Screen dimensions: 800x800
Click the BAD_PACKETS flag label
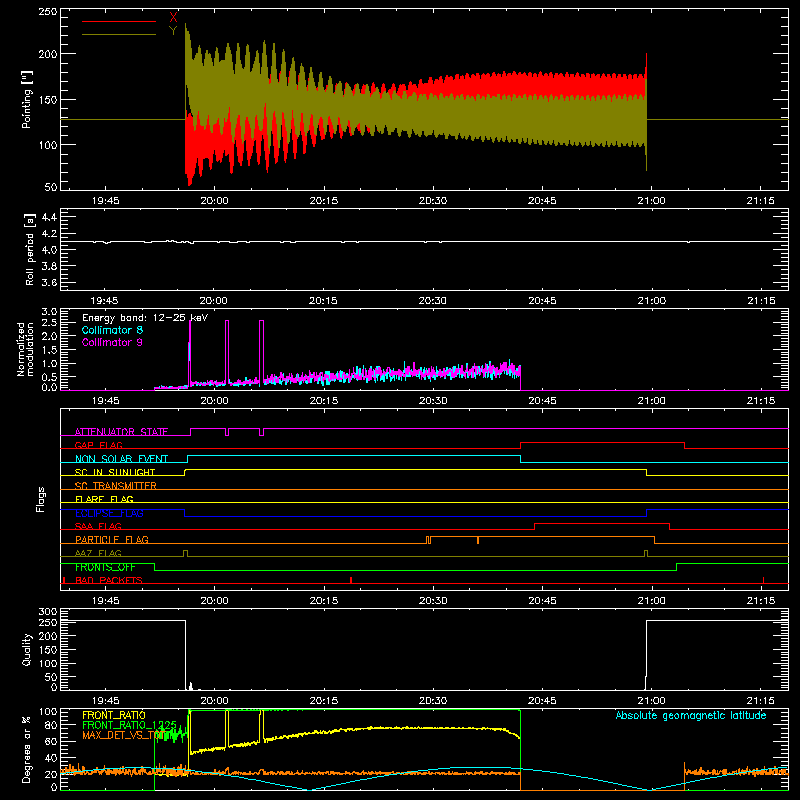tap(109, 580)
